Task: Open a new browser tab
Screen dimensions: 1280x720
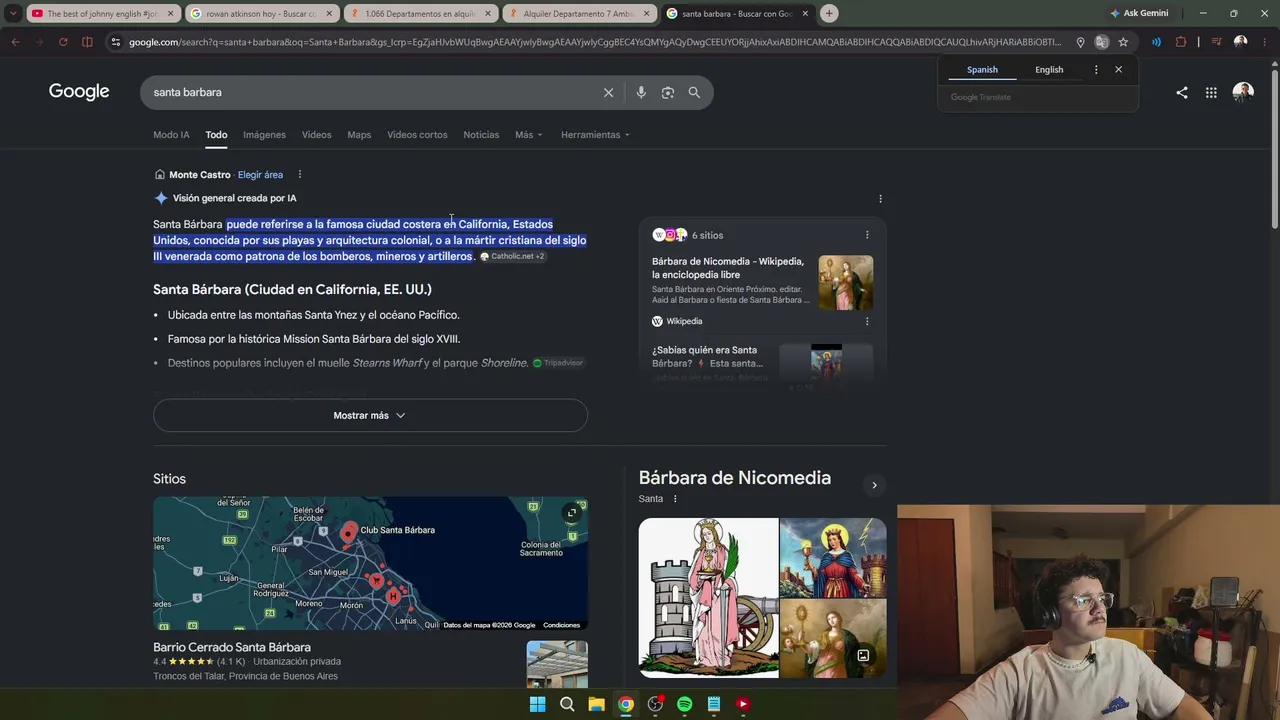Action: tap(829, 13)
